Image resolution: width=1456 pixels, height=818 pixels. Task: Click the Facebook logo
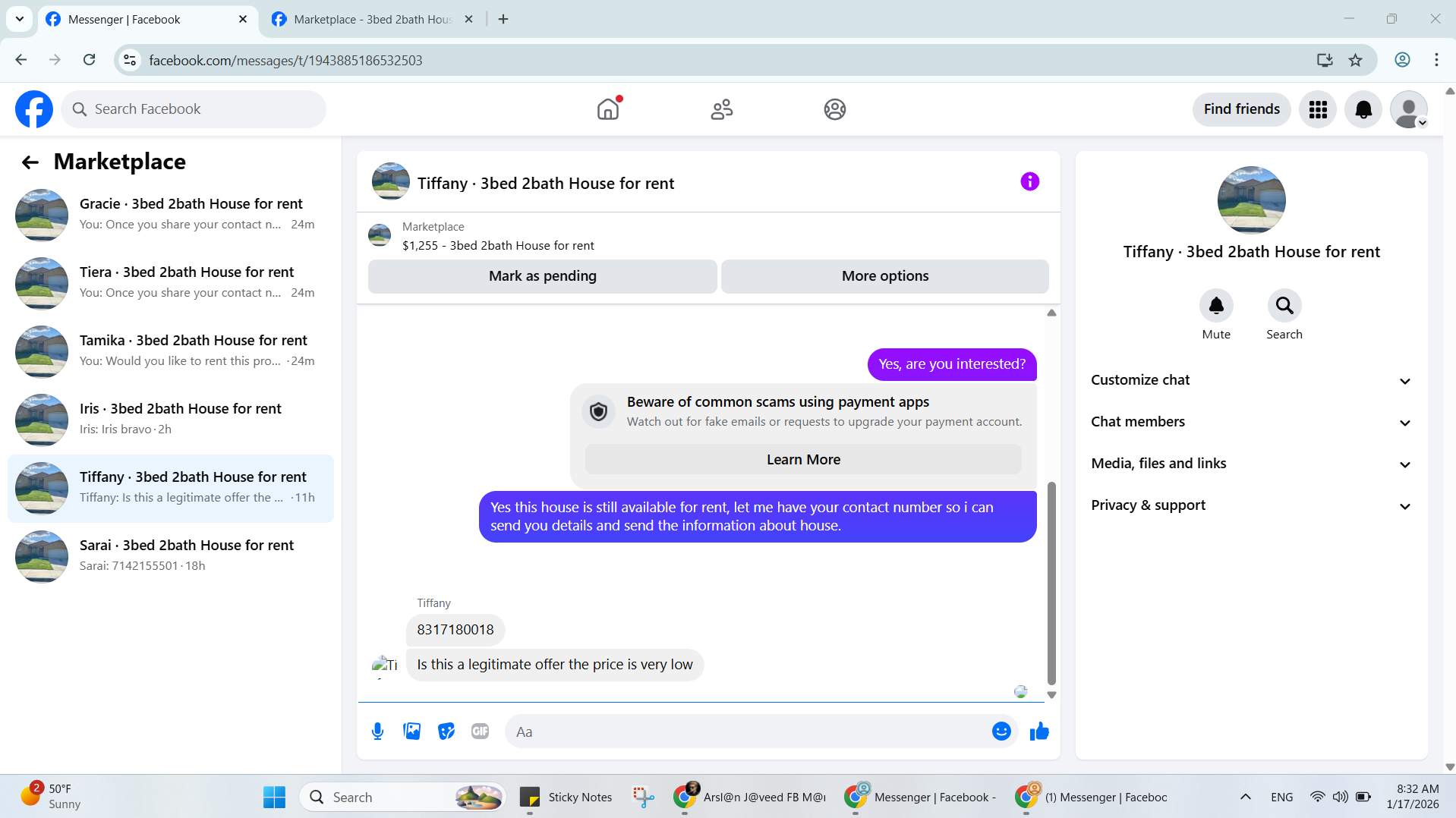point(34,109)
